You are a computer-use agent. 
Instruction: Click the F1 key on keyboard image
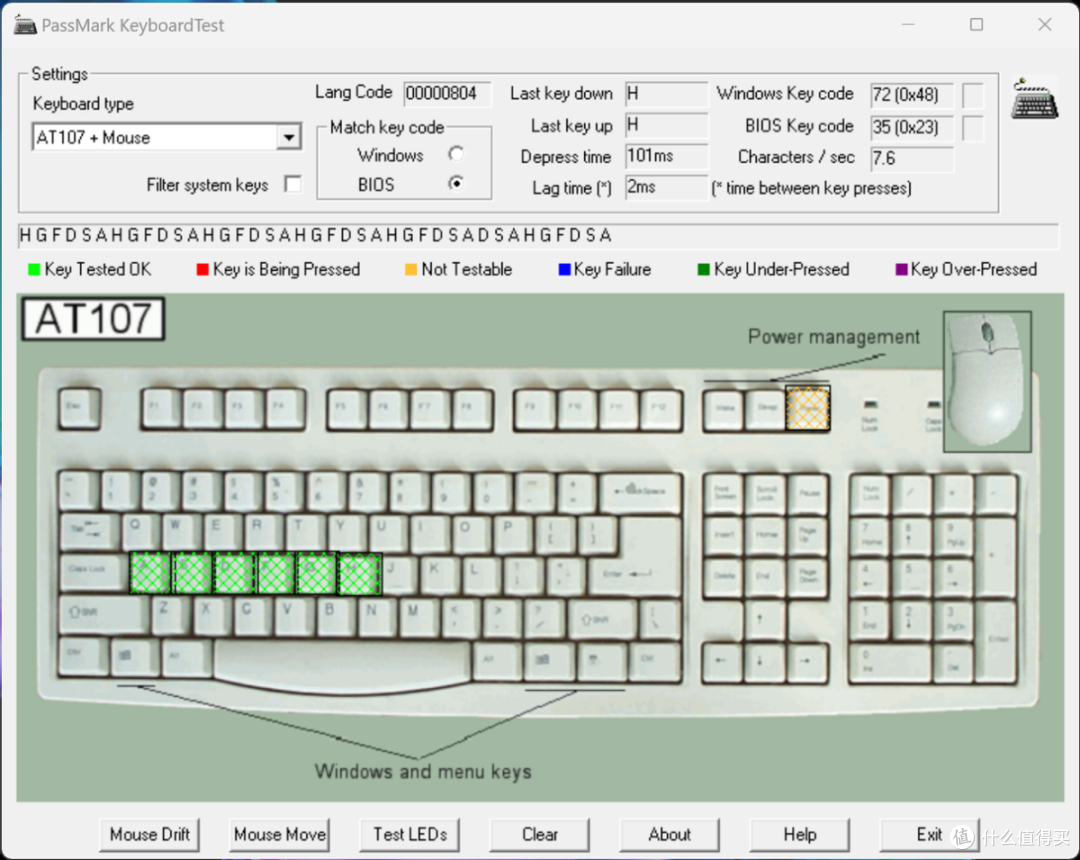coord(160,409)
